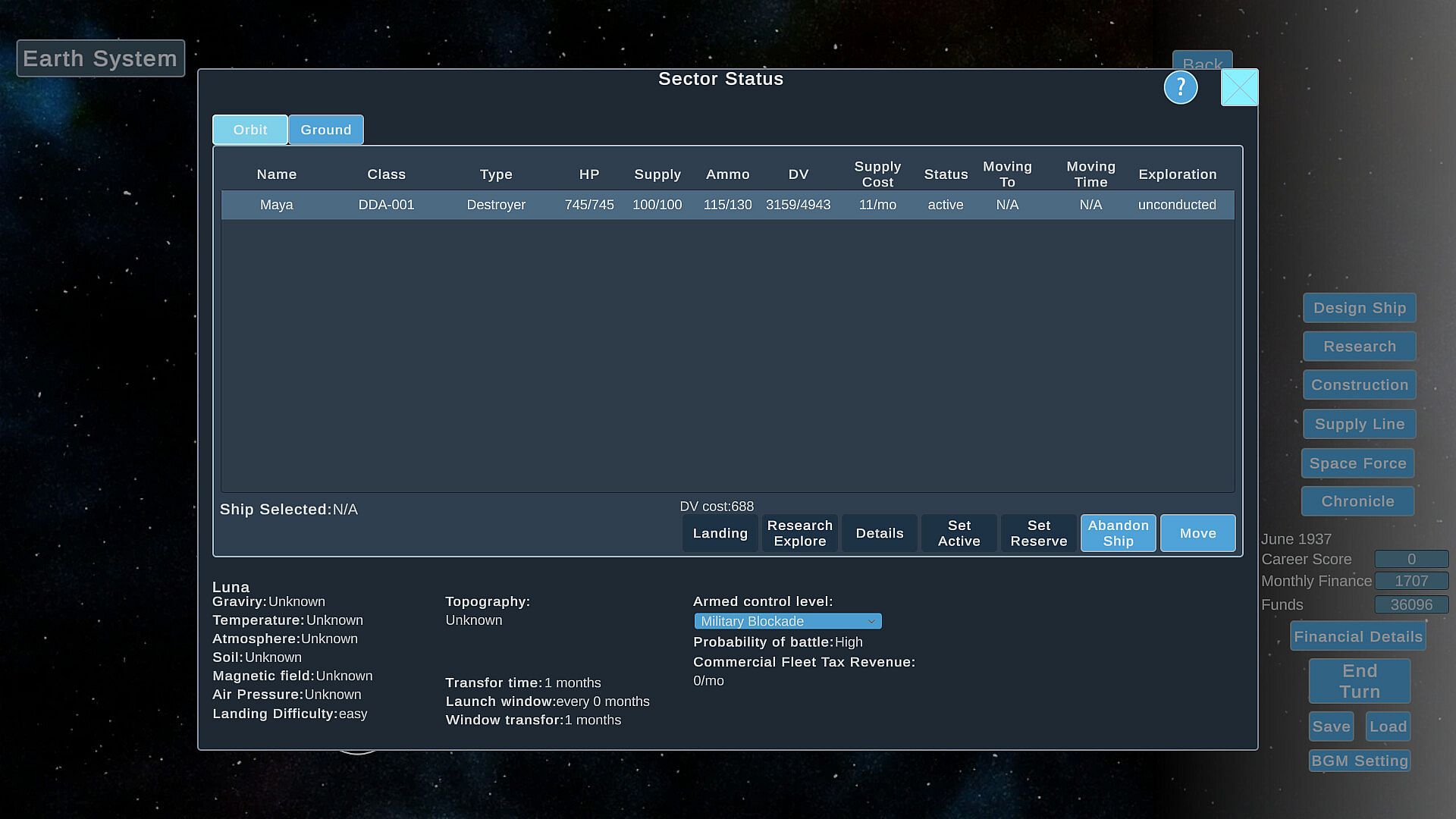The height and width of the screenshot is (819, 1456).
Task: Click the Abandon Ship button
Action: 1118,533
